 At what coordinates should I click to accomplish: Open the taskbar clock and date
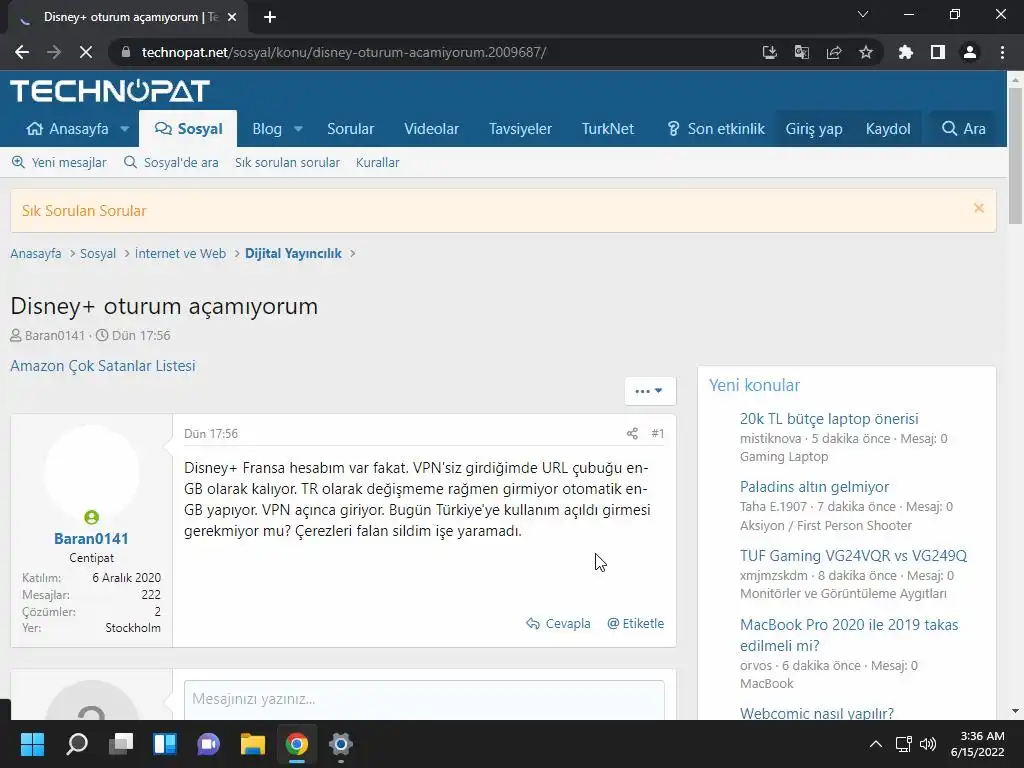pos(977,744)
